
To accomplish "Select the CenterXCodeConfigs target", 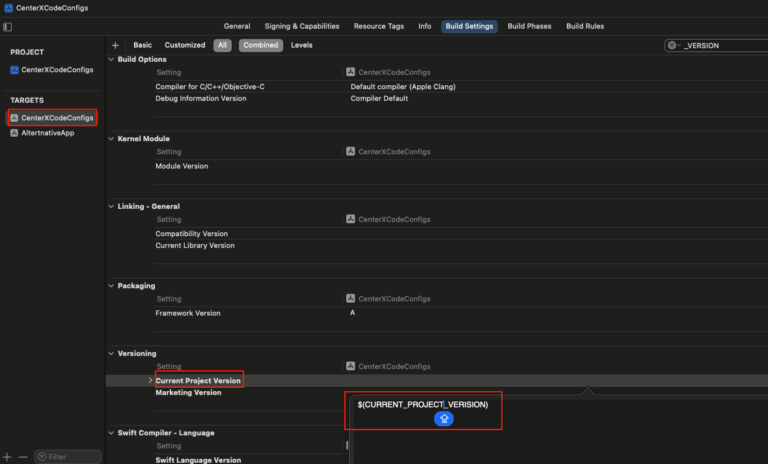I will (52, 118).
